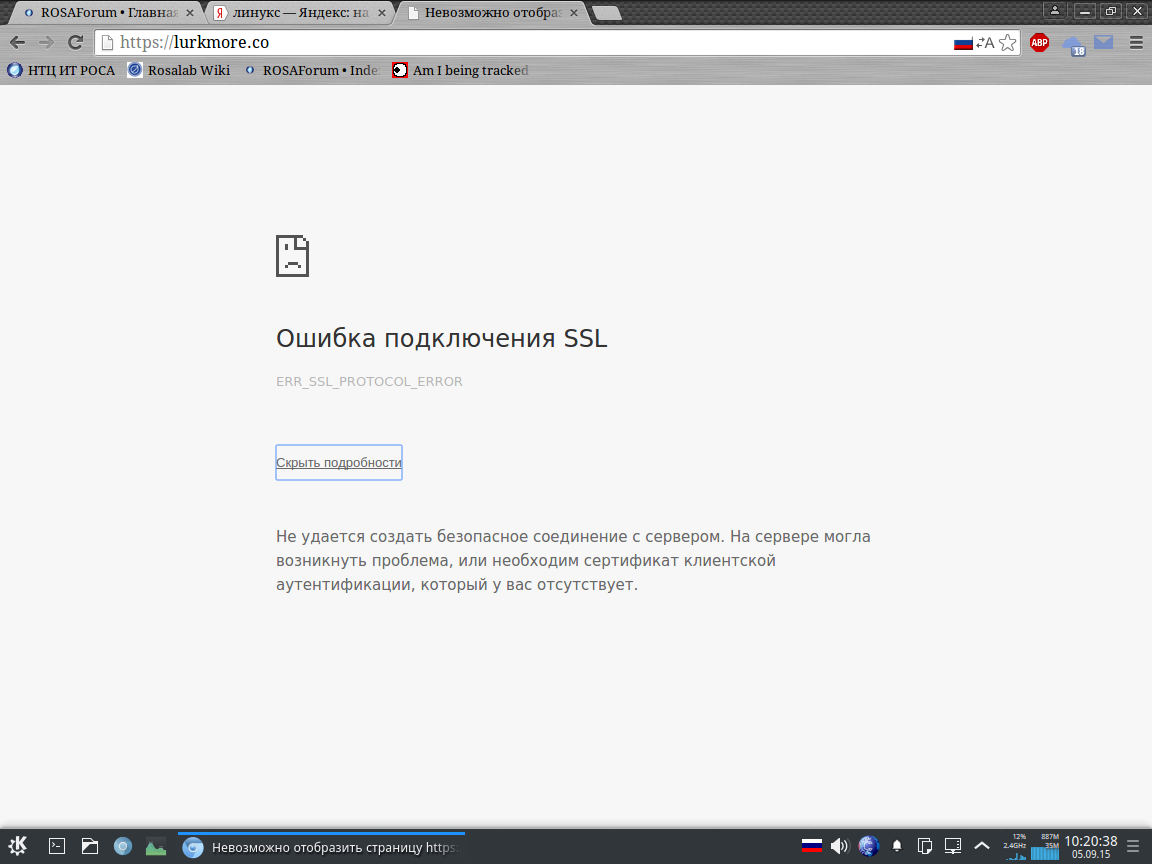Open the Rosalab Wiki bookmark

(179, 71)
